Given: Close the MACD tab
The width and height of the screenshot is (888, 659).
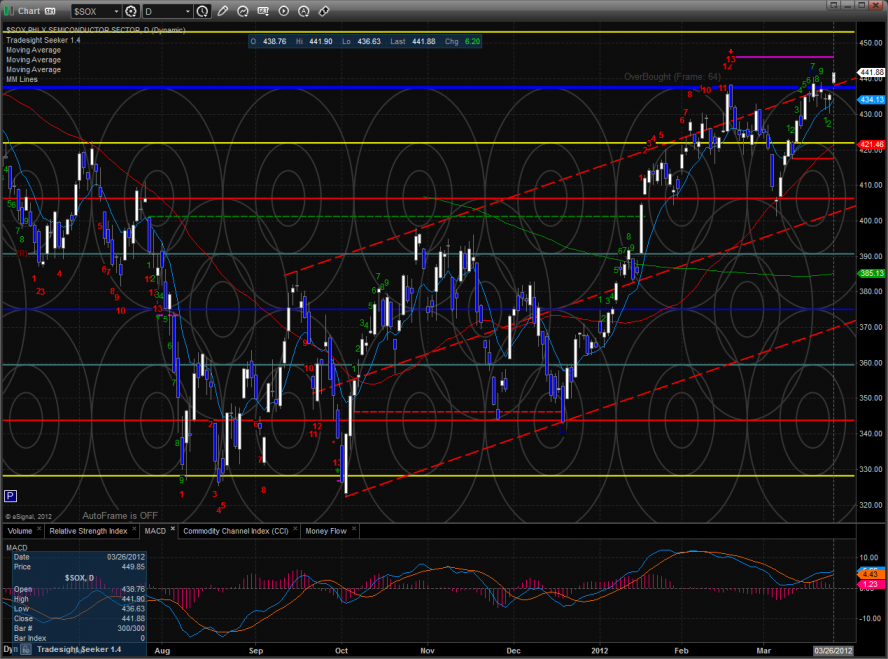Looking at the screenshot, I should coord(172,527).
